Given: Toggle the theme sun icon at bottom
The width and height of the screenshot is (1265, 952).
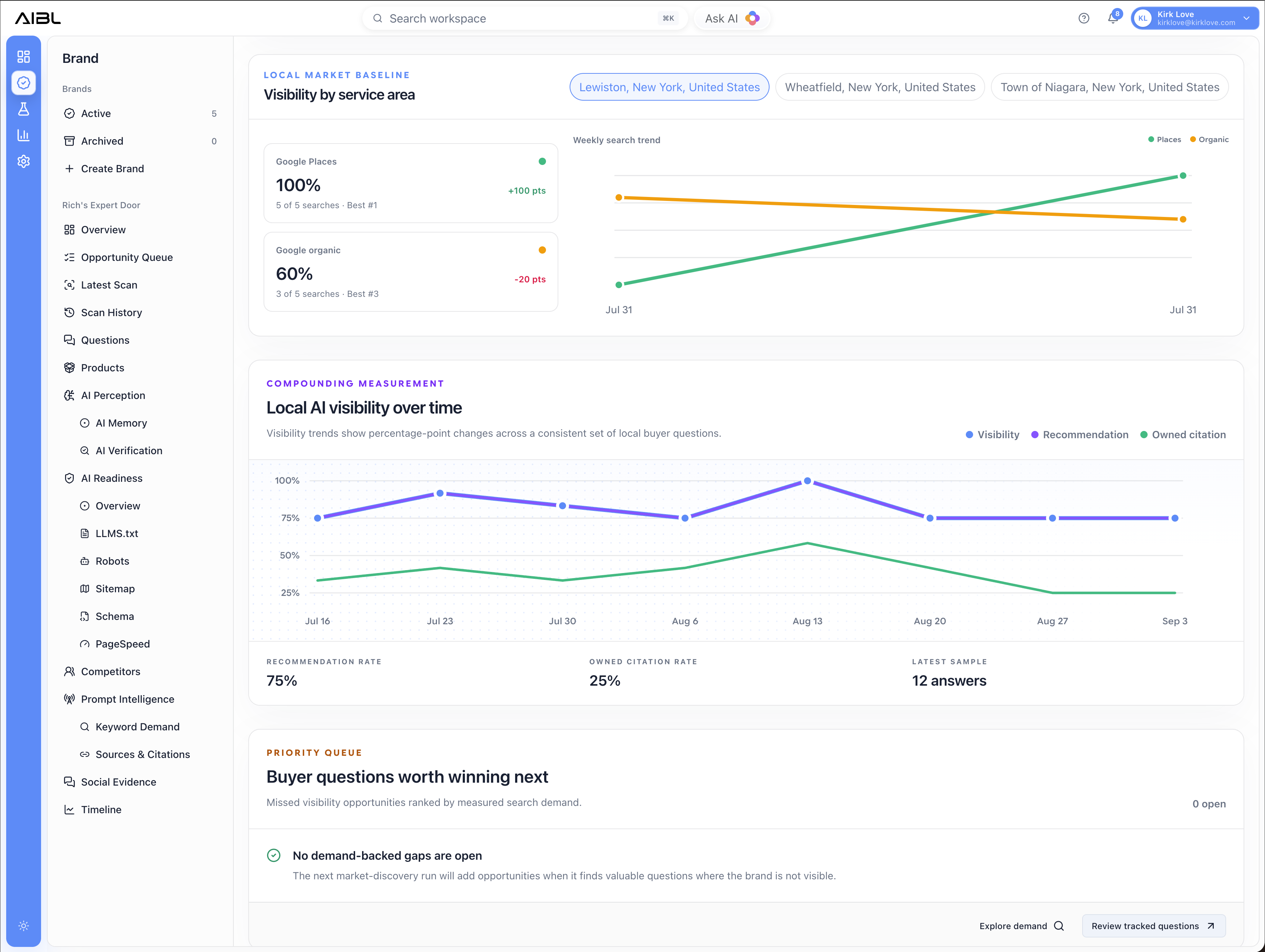Looking at the screenshot, I should coord(24,926).
